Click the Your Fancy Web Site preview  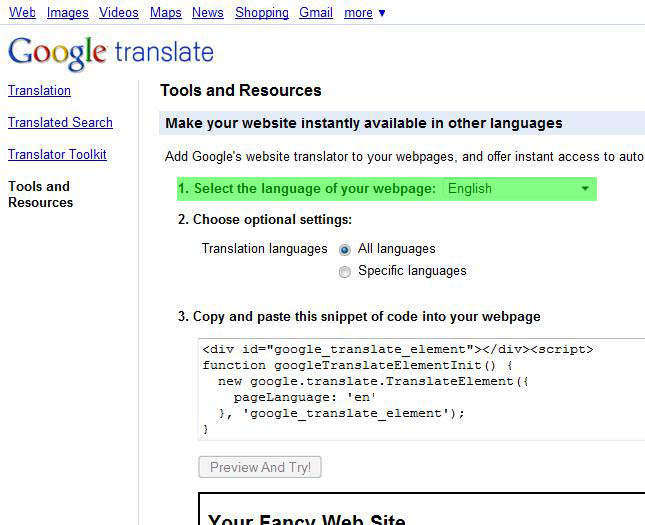[x=422, y=509]
